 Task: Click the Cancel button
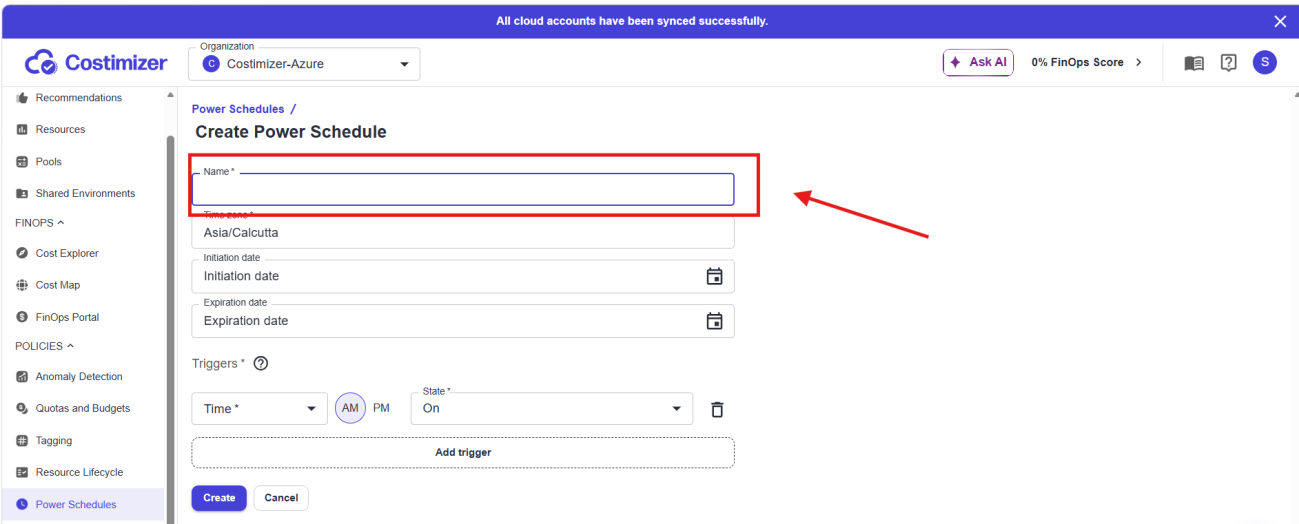[x=281, y=498]
